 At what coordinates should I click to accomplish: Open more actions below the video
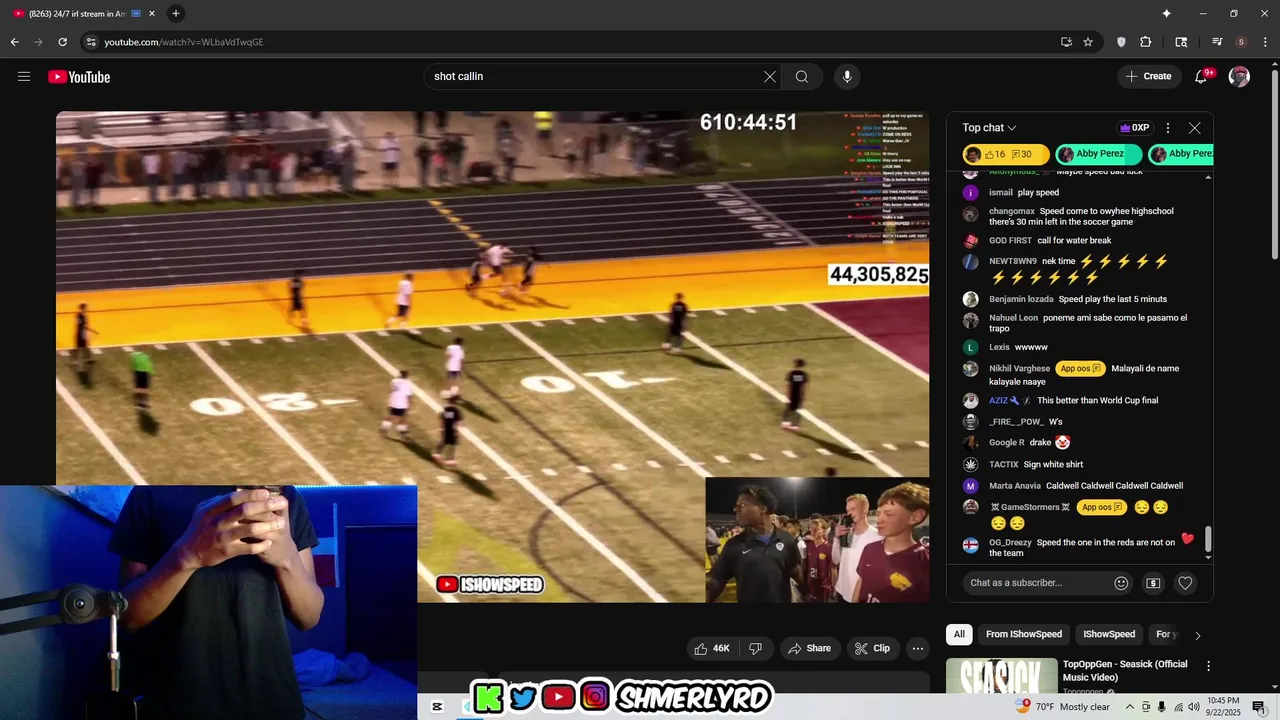click(917, 648)
